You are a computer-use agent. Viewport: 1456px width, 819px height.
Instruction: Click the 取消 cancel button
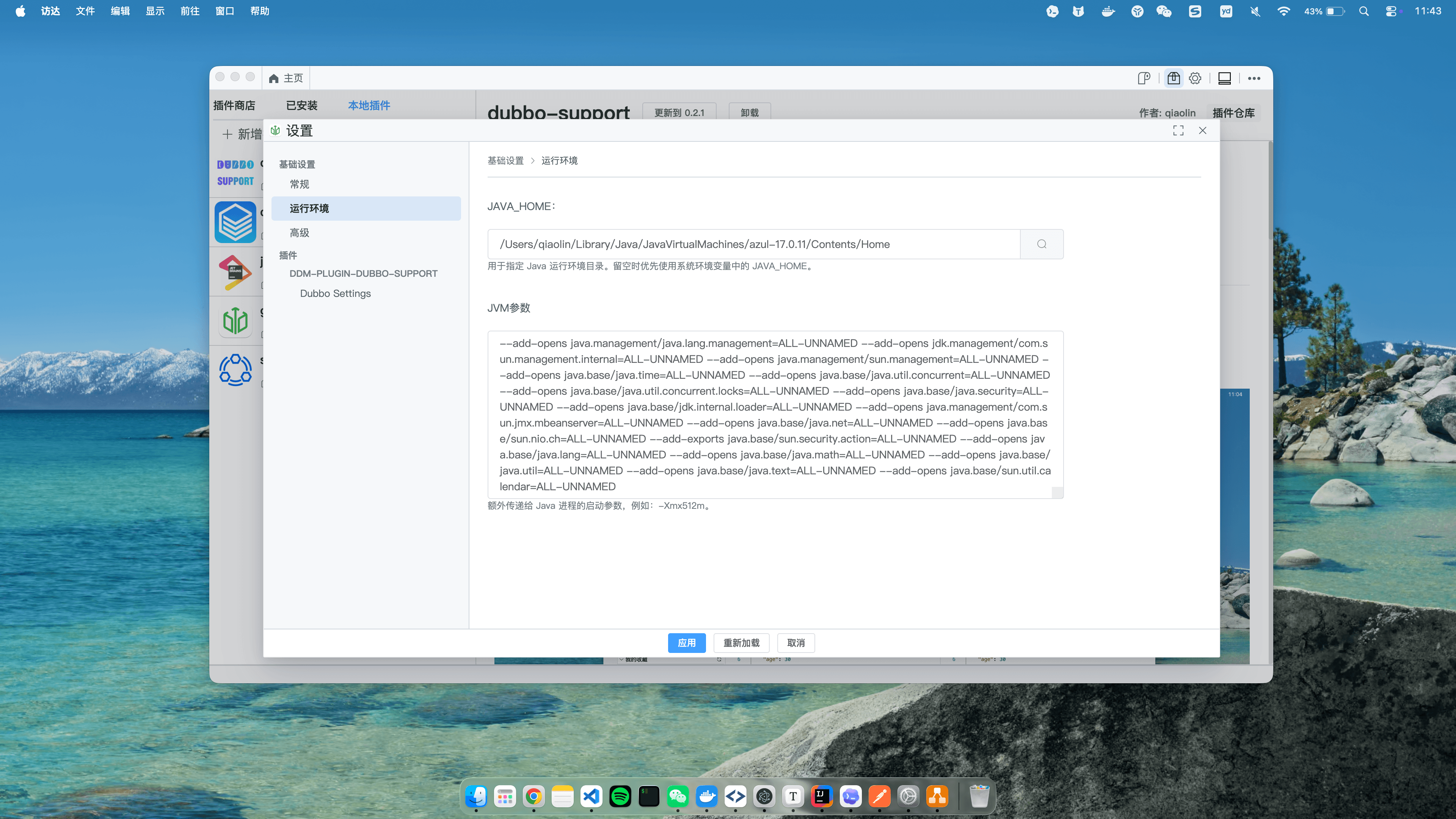[796, 643]
